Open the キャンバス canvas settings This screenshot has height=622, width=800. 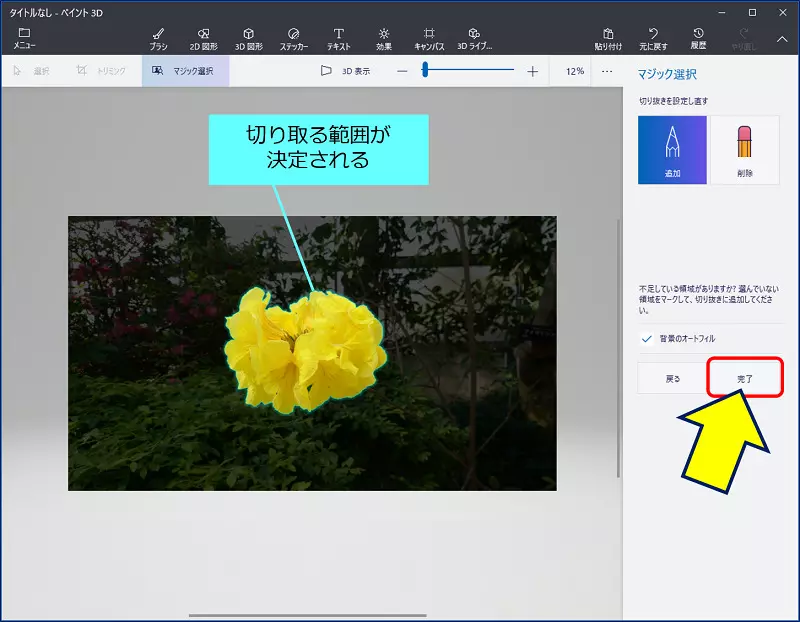coord(429,39)
